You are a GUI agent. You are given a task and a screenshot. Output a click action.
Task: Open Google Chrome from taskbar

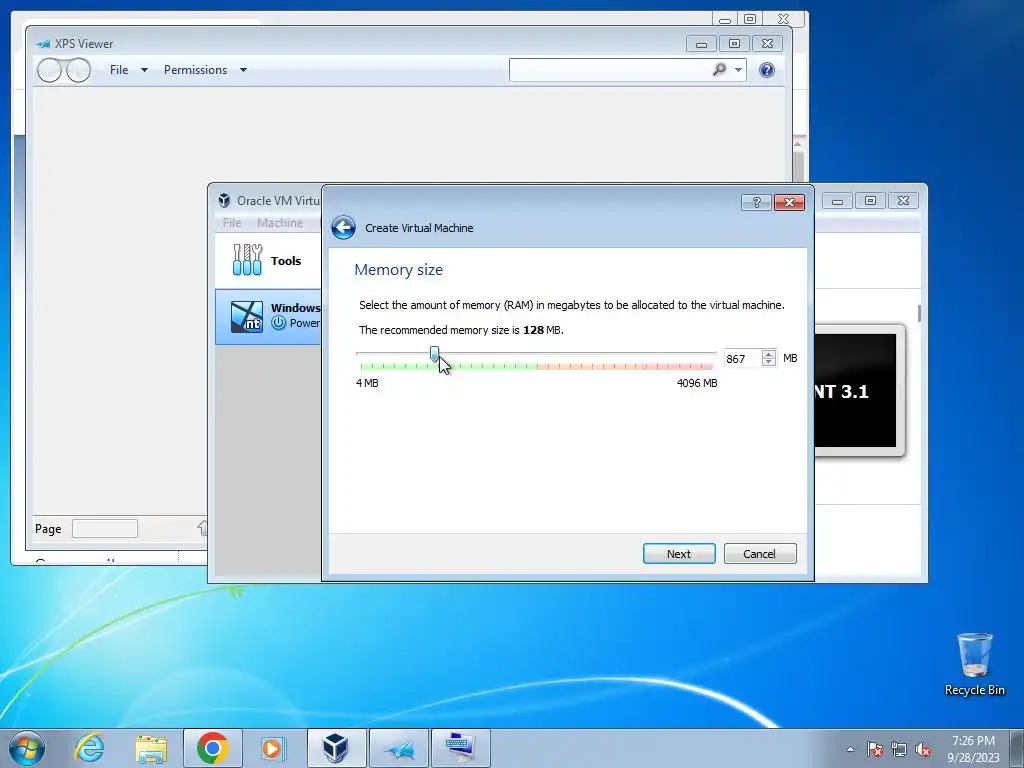tap(212, 748)
